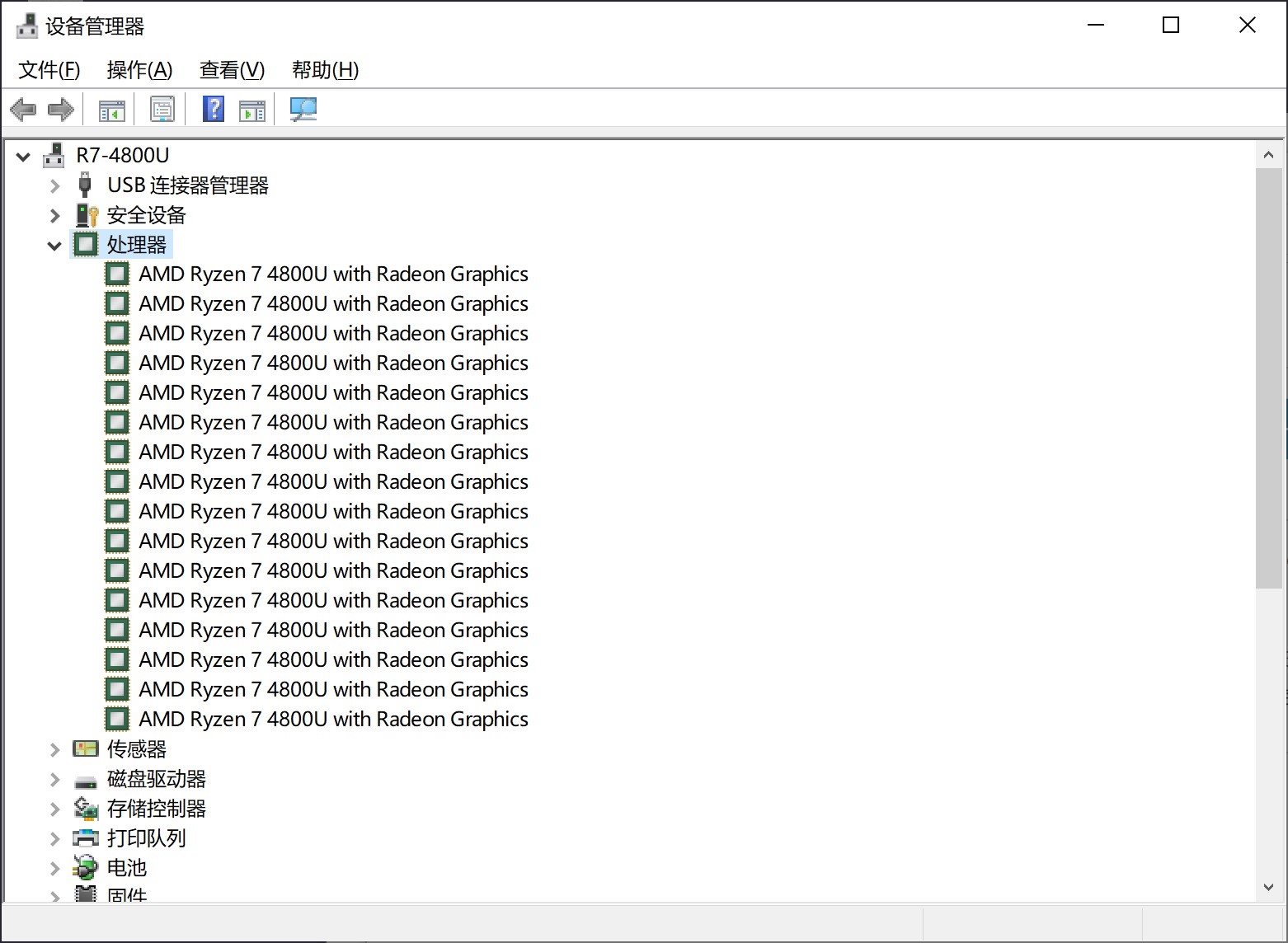Click the scan for hardware changes icon
Screen dimensions: 1288x943
coord(303,109)
